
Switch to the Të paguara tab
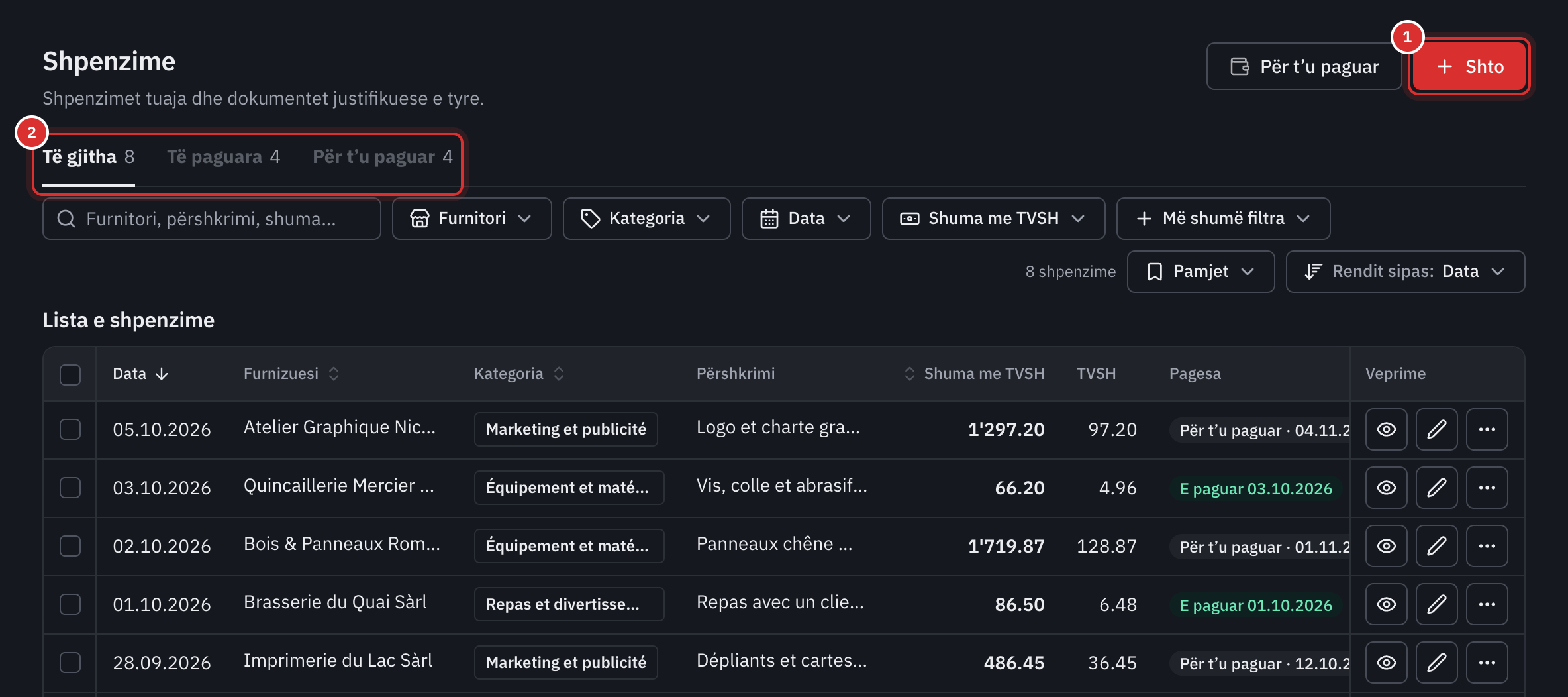(223, 157)
